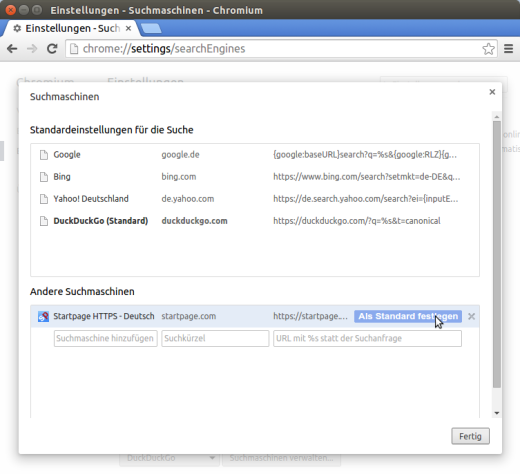Close the Suchmaschinen dialog with the X
Image resolution: width=520 pixels, height=474 pixels.
(492, 92)
